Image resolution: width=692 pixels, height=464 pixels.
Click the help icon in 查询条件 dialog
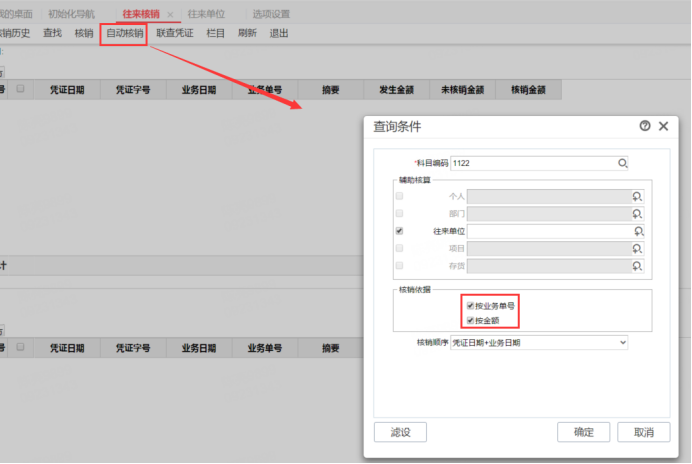(x=645, y=126)
